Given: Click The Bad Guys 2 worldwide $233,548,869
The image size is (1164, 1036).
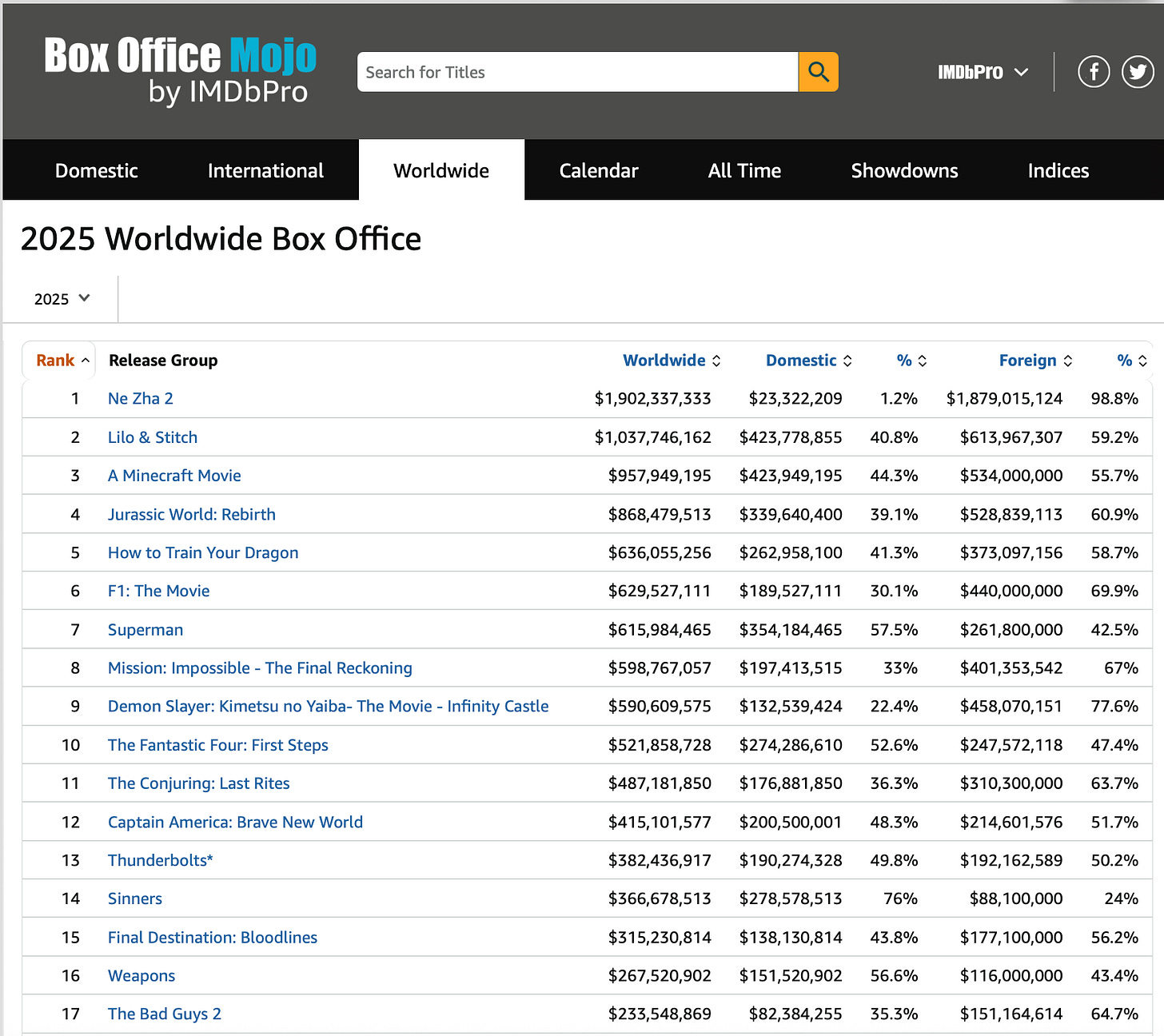Looking at the screenshot, I should 660,1014.
